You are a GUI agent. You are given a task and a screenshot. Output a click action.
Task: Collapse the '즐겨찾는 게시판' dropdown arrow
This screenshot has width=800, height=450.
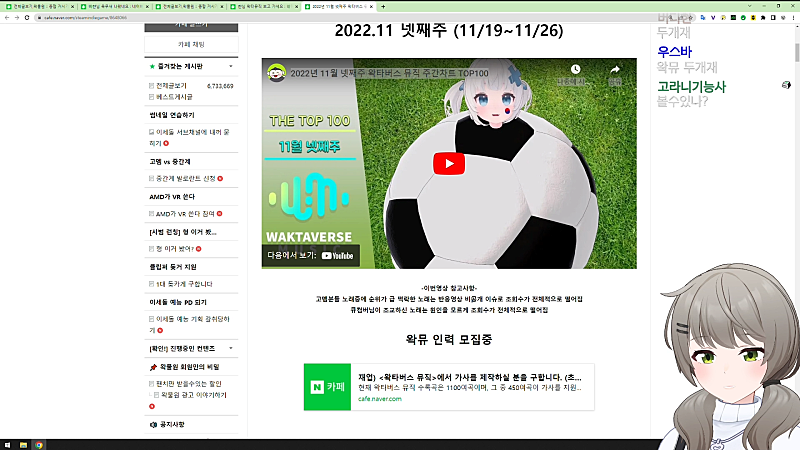click(x=231, y=66)
